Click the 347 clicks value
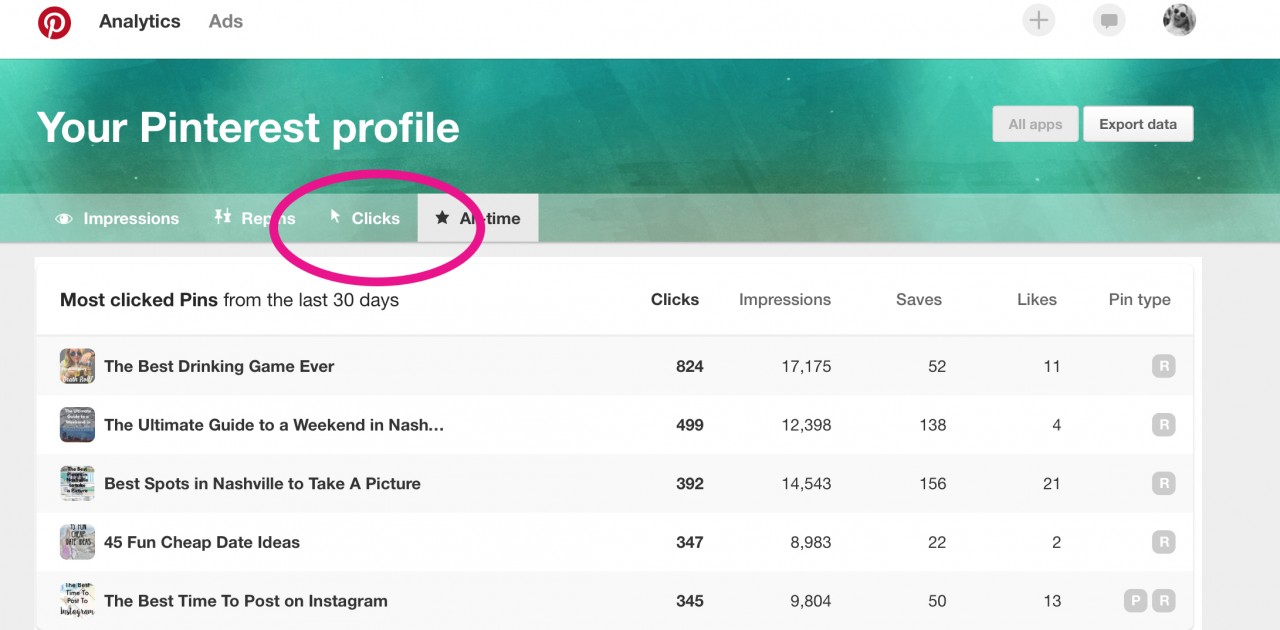The image size is (1280, 630). click(690, 542)
